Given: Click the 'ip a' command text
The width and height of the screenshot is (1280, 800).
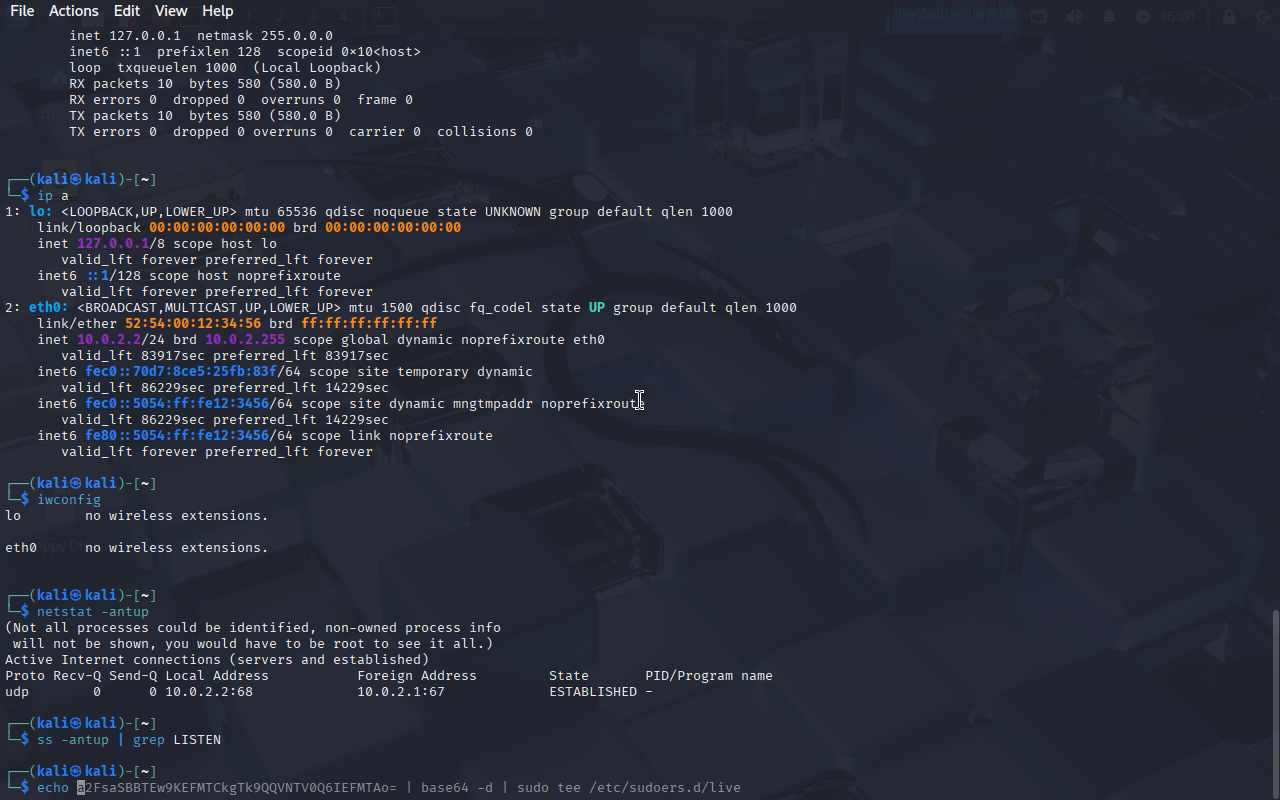Looking at the screenshot, I should [x=53, y=195].
